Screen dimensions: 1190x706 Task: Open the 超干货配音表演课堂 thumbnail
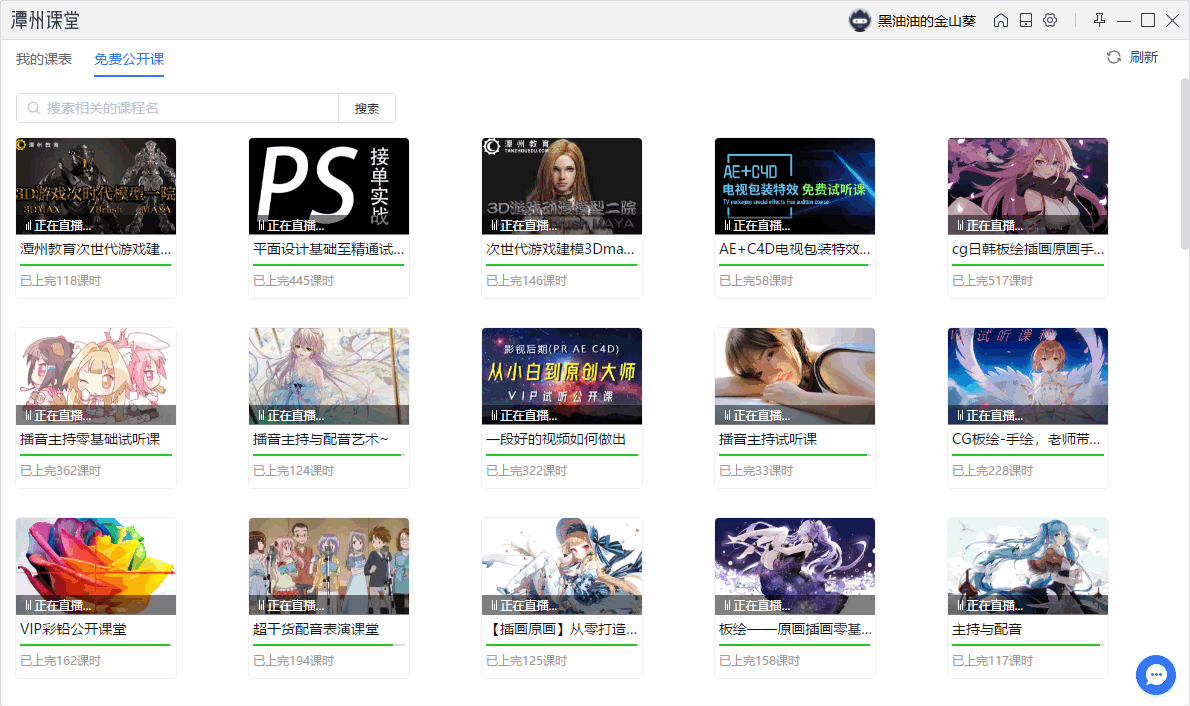point(329,566)
